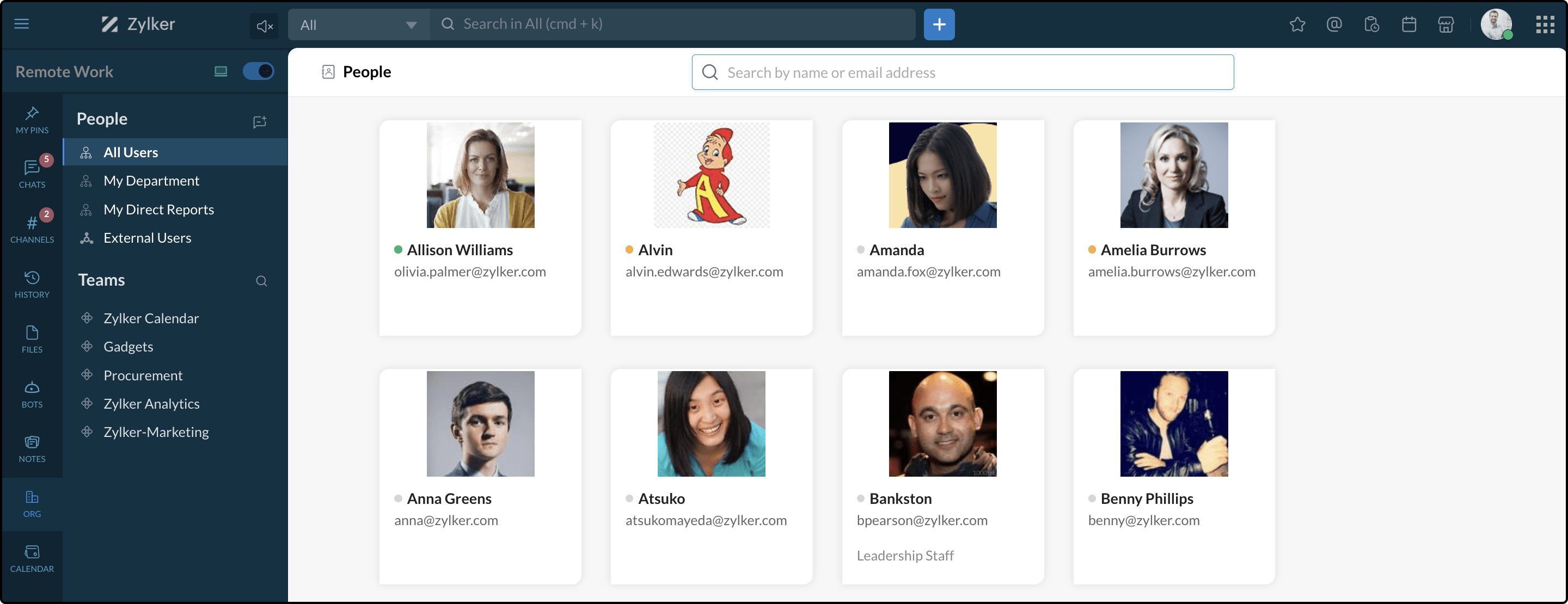Select My Department in People list
Image resolution: width=1568 pixels, height=604 pixels.
151,181
